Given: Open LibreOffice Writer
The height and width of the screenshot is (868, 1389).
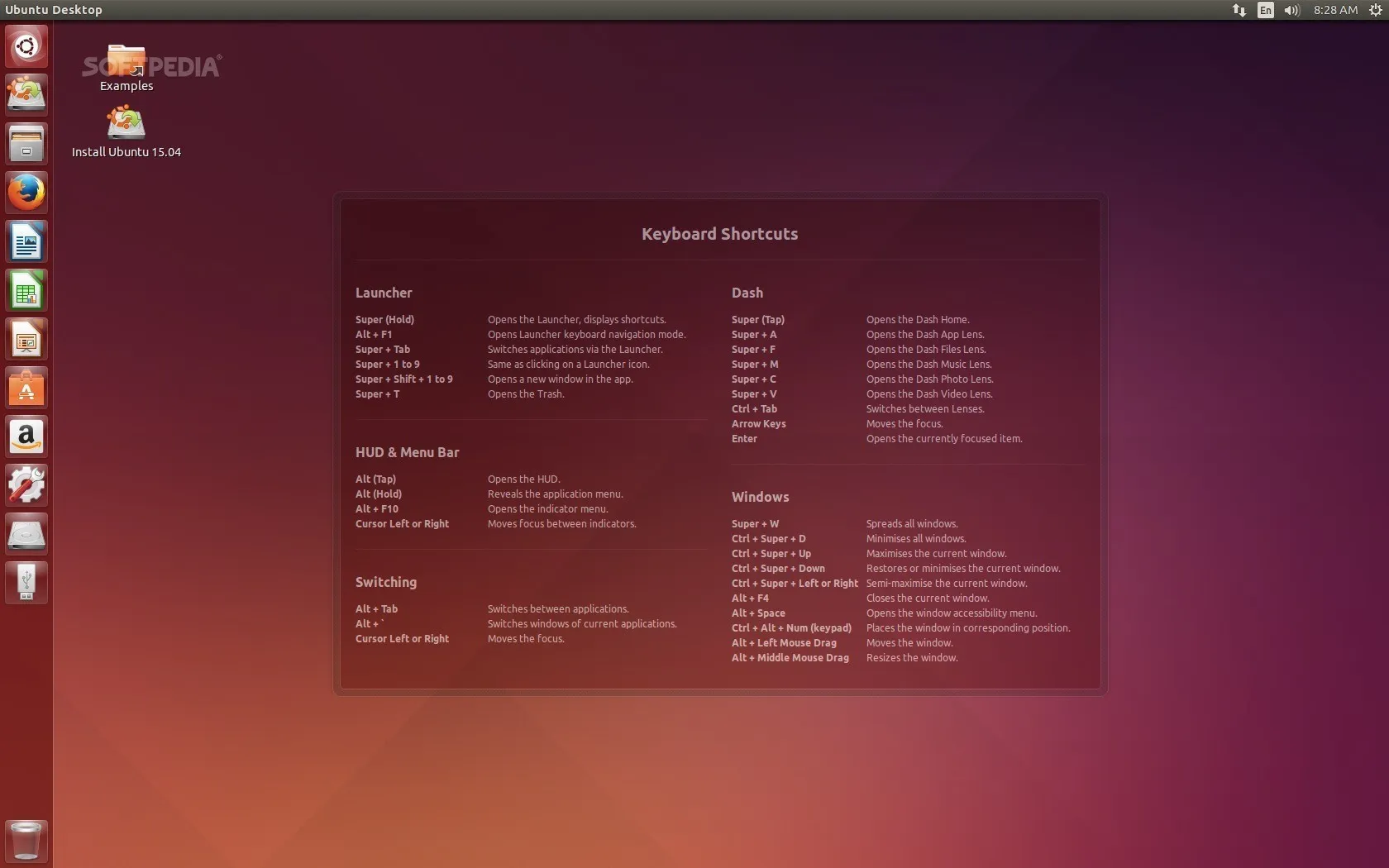Looking at the screenshot, I should 26,241.
